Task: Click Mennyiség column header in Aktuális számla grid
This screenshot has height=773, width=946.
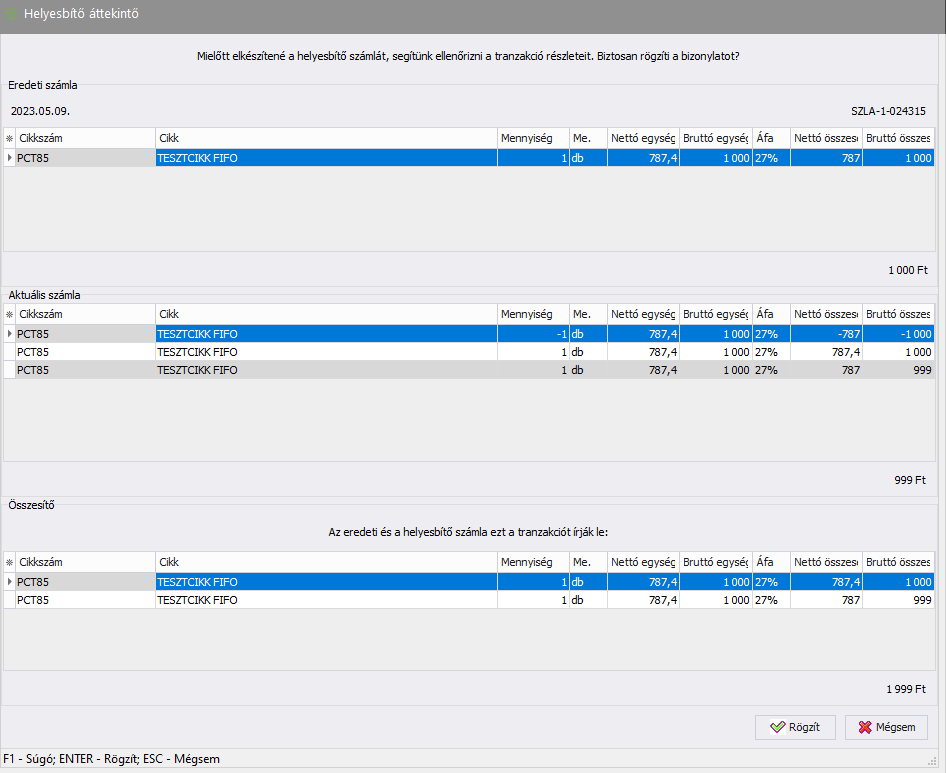Action: [532, 314]
